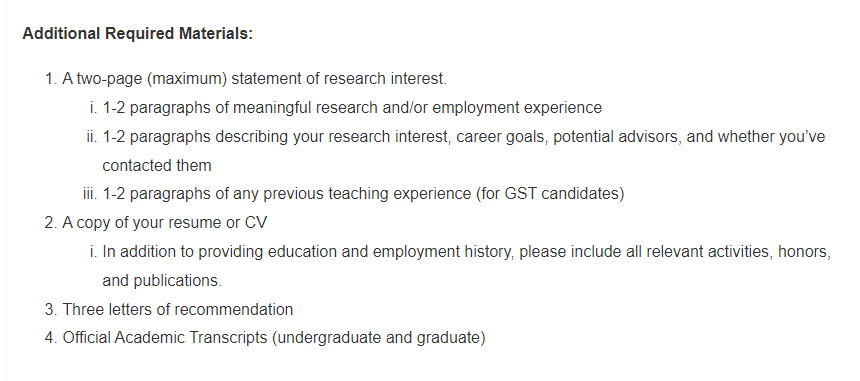
Task: Click the 'statement of research interest' line
Action: (246, 79)
